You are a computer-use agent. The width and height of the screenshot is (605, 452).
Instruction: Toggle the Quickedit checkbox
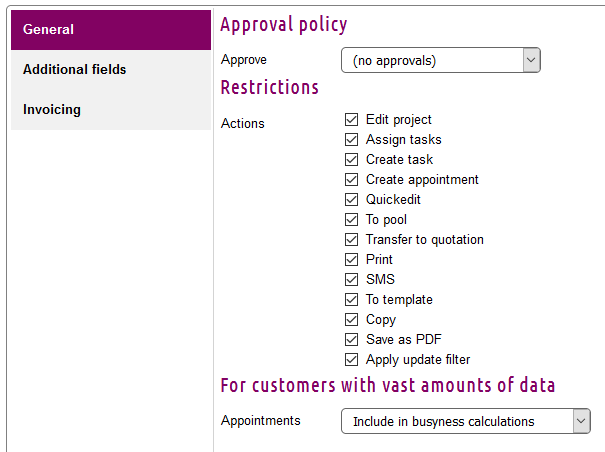351,200
